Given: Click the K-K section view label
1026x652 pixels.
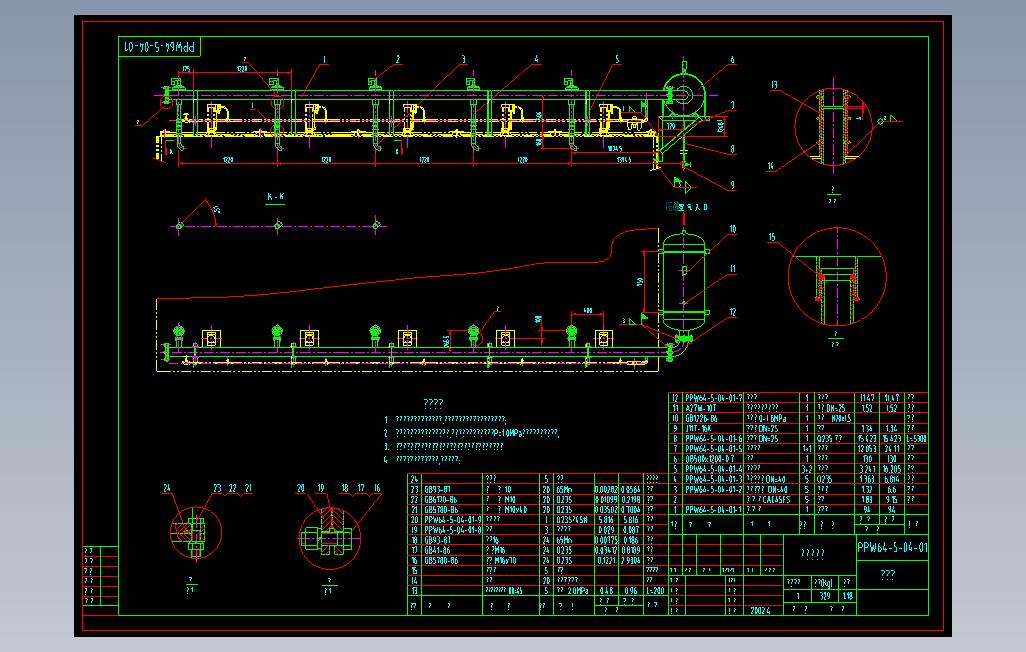Looking at the screenshot, I should 275,196.
